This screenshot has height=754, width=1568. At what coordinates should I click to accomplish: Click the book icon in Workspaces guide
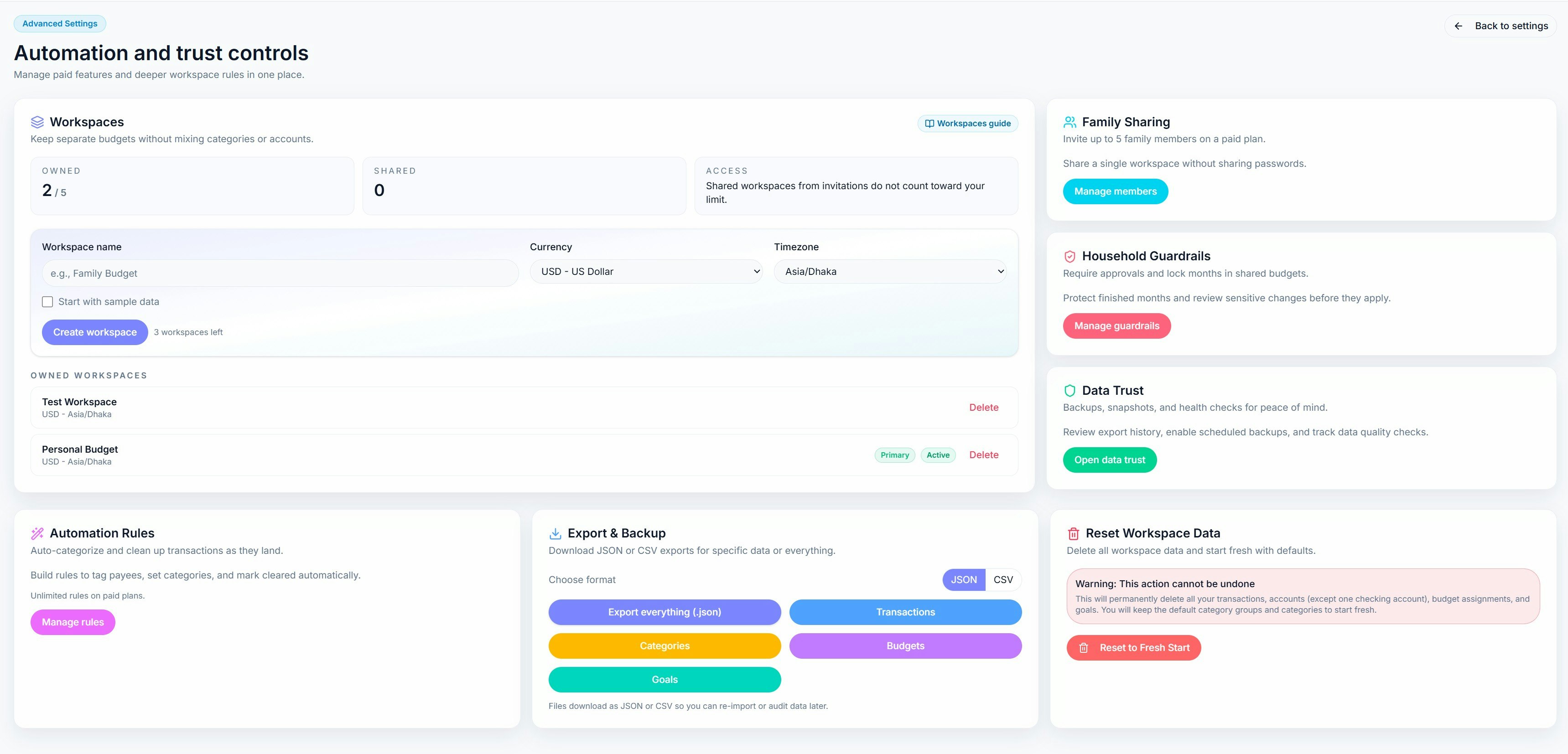(x=929, y=123)
